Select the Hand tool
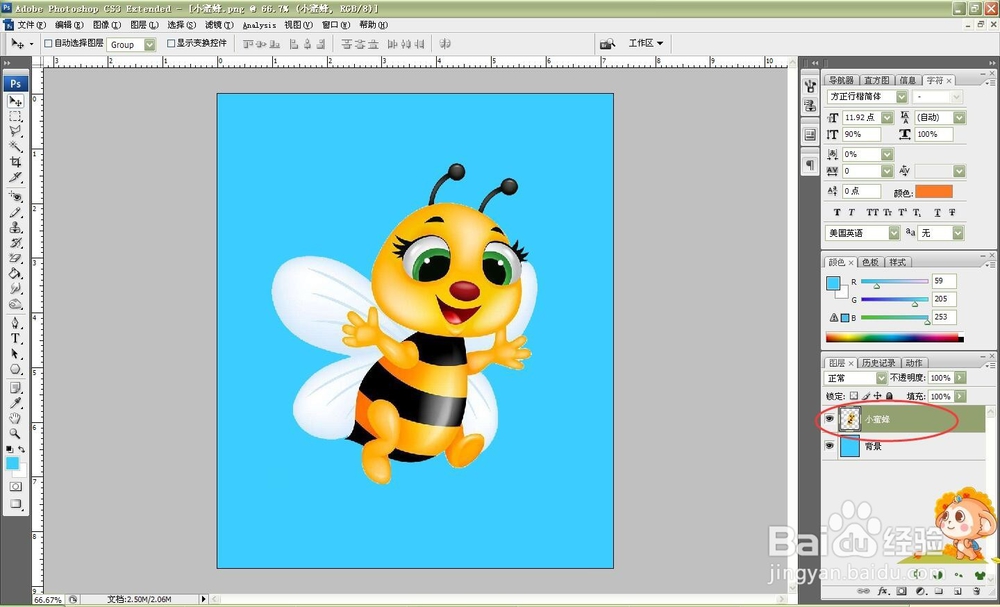1000x607 pixels. click(16, 418)
